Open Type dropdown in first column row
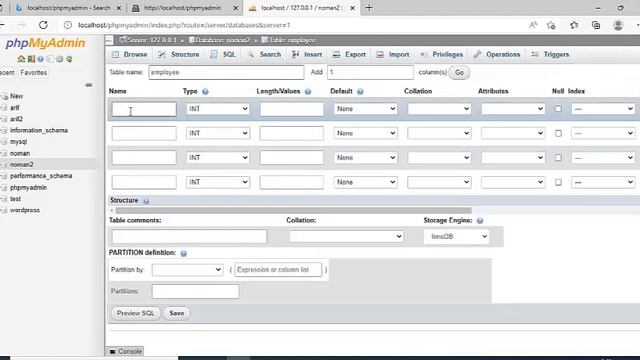Viewport: 640px width, 360px height. (218, 109)
